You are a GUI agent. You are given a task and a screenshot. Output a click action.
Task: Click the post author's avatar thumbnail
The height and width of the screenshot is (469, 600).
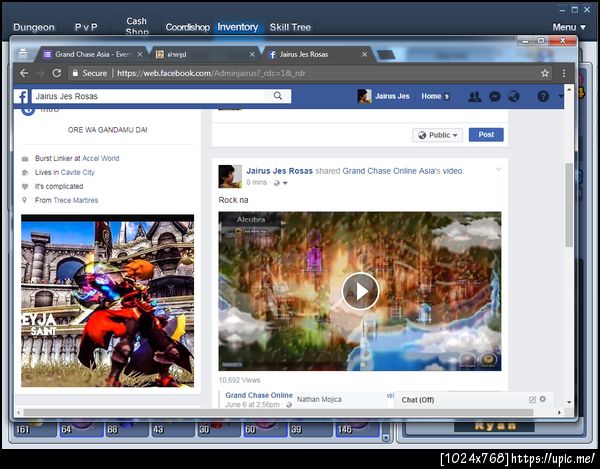230,176
